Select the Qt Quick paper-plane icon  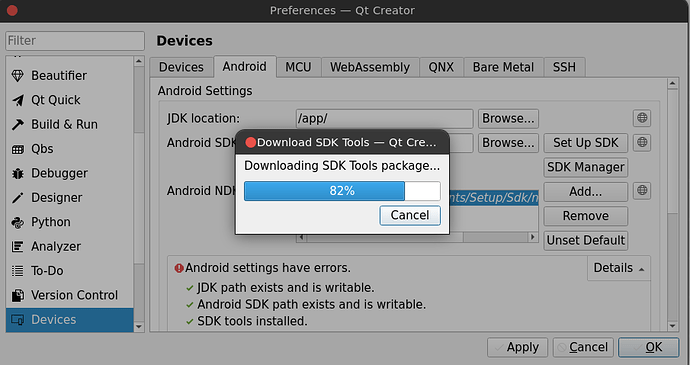pos(18,100)
